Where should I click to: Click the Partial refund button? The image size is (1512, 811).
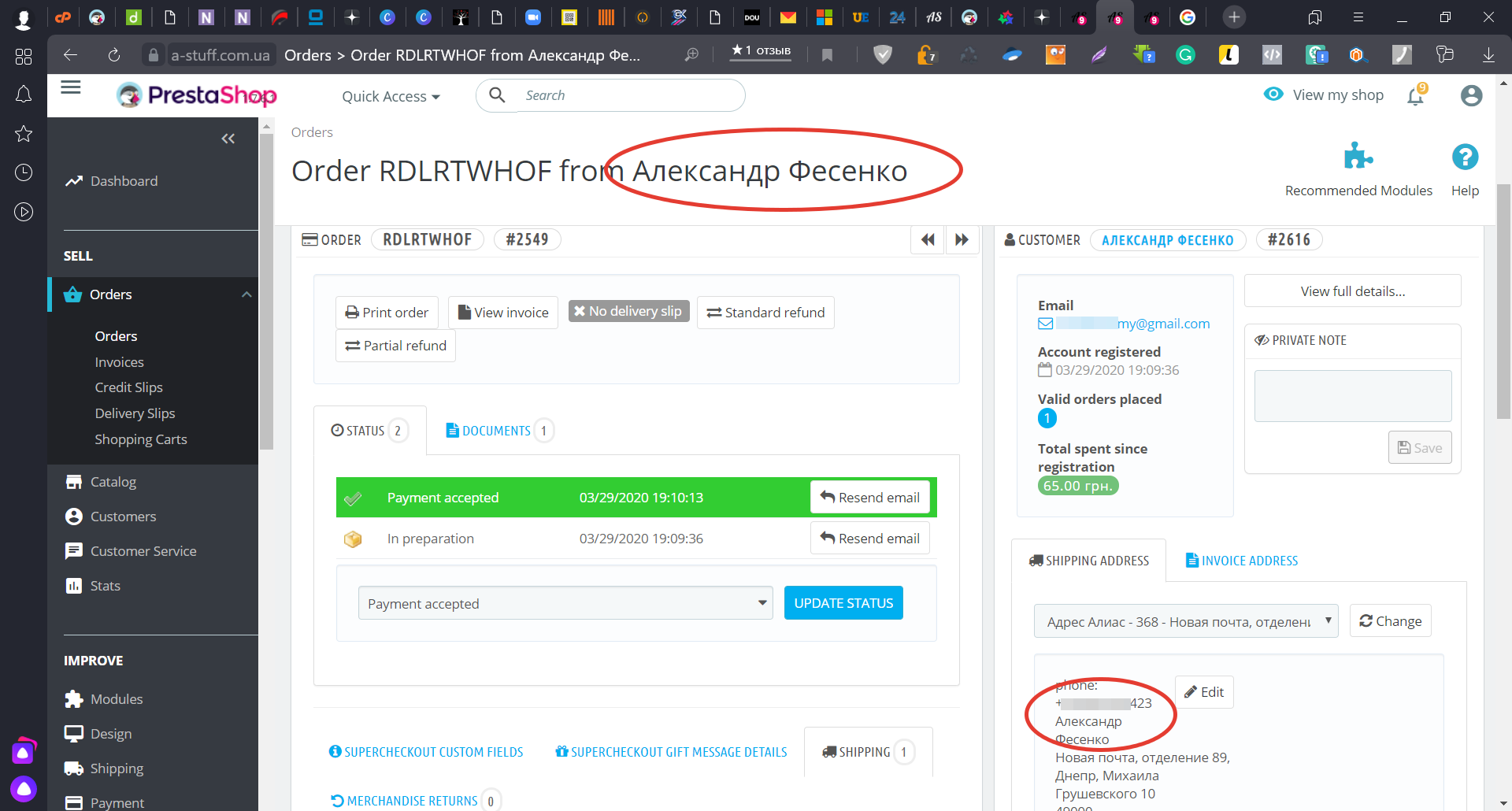point(395,346)
